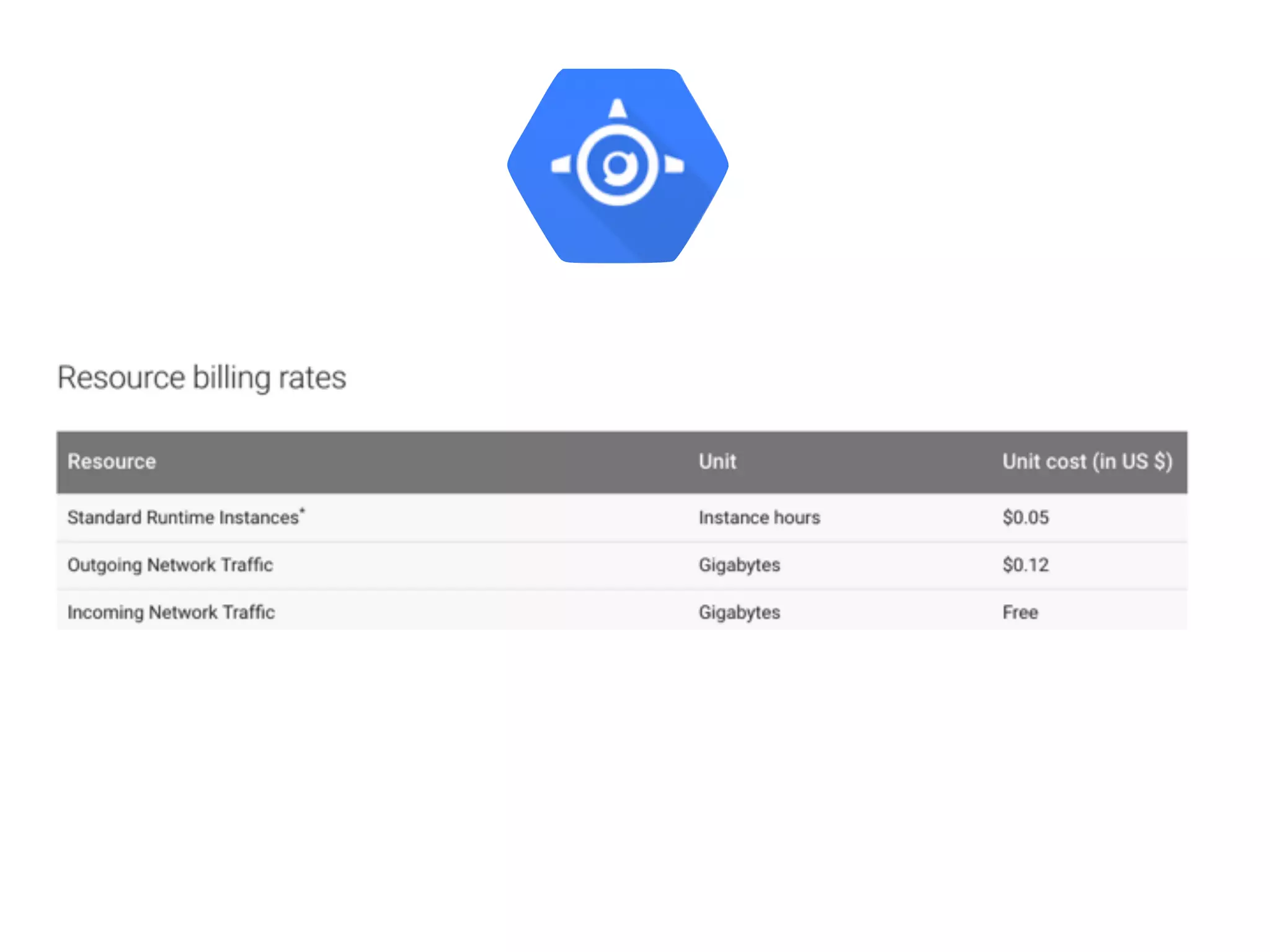Click Gigabytes in the Incoming Network Traffic row

pyautogui.click(x=739, y=612)
